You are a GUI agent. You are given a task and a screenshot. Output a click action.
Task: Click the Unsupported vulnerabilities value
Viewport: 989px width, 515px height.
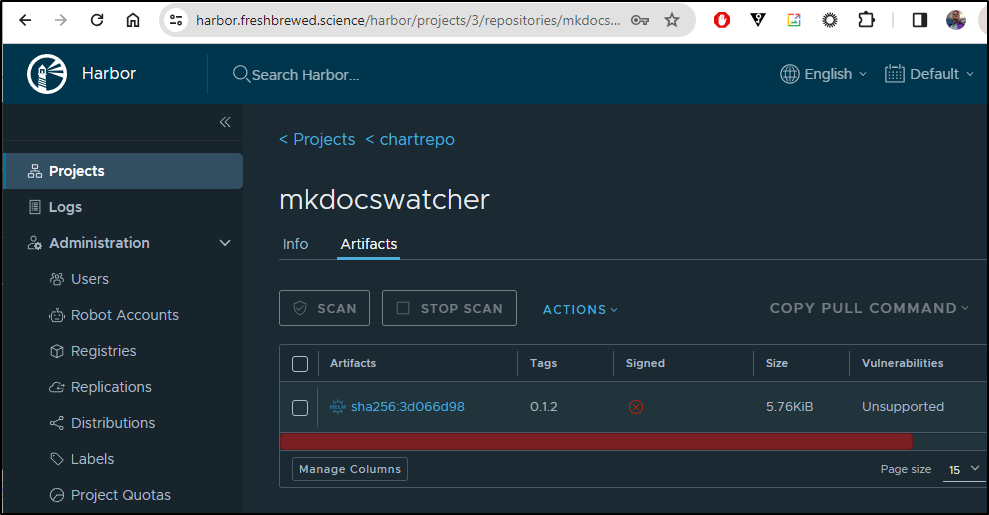point(903,407)
